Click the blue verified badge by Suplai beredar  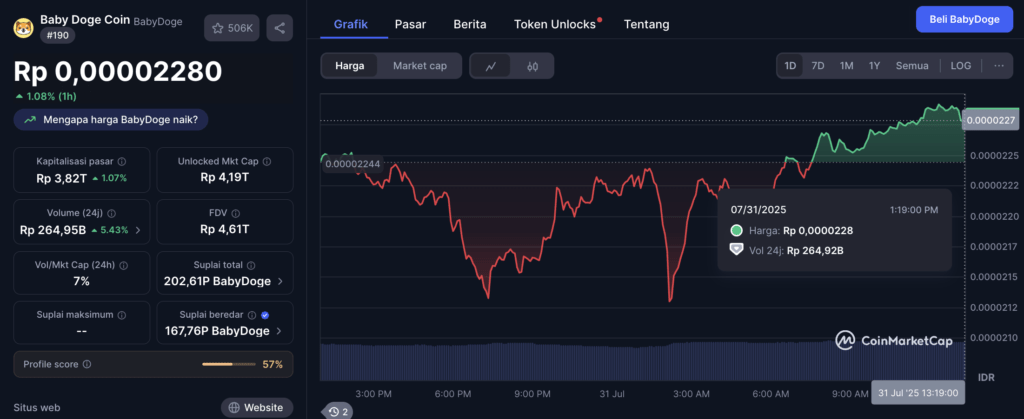264,315
